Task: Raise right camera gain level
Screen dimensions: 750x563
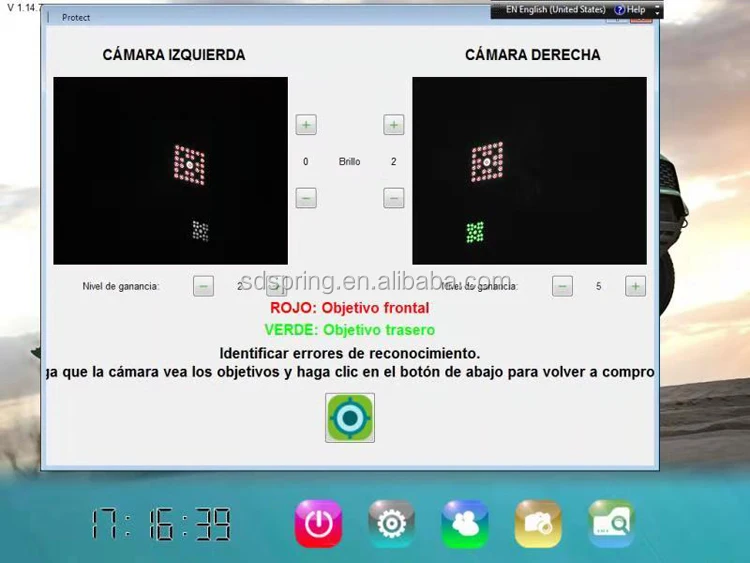Action: point(636,286)
